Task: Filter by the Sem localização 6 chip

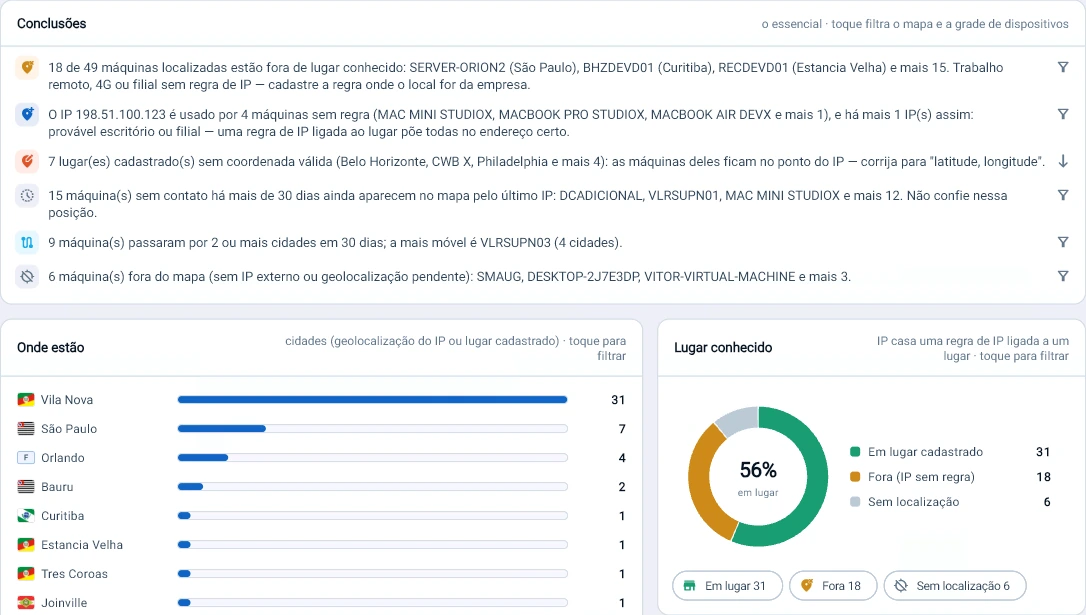Action: click(x=955, y=586)
